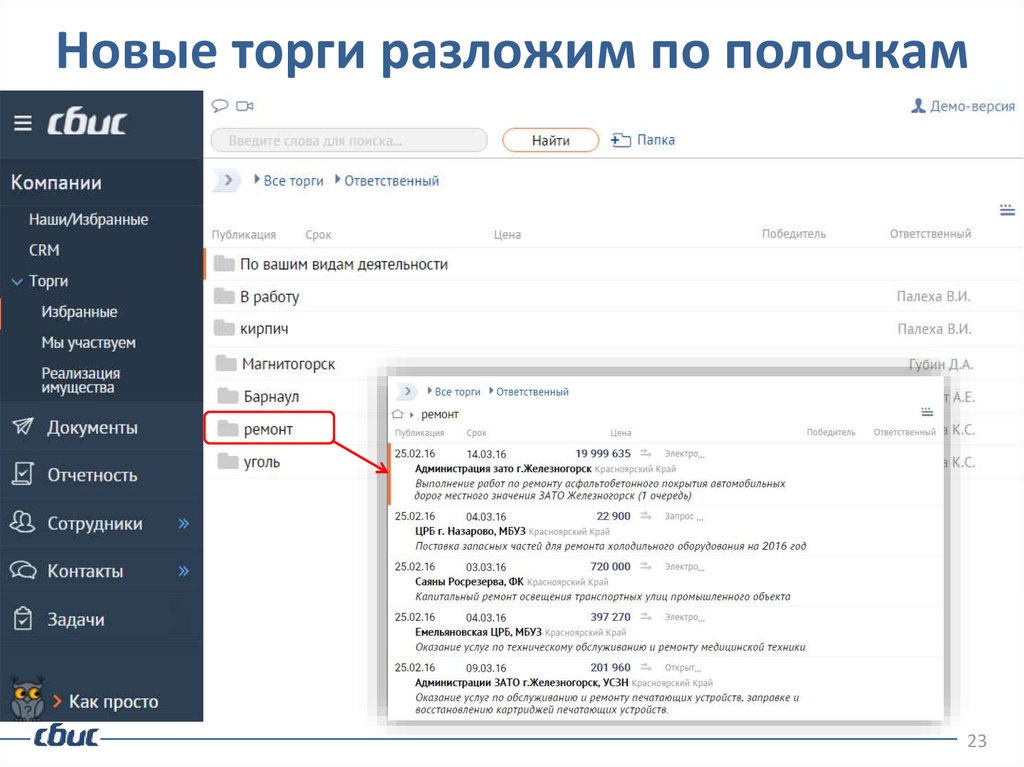Click the home icon in ремонт breadcrumb

click(x=398, y=414)
